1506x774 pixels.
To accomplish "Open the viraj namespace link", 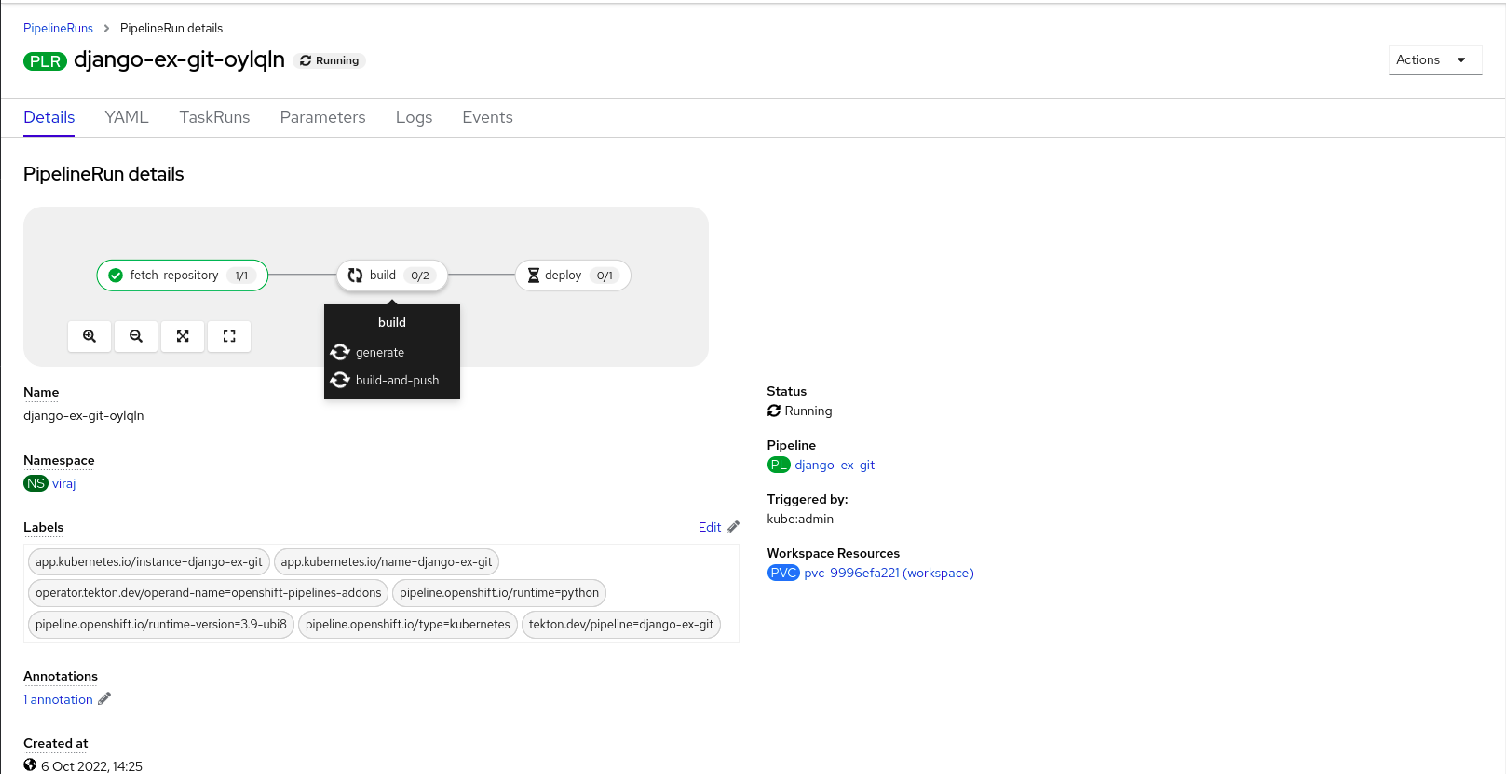I will [x=64, y=484].
